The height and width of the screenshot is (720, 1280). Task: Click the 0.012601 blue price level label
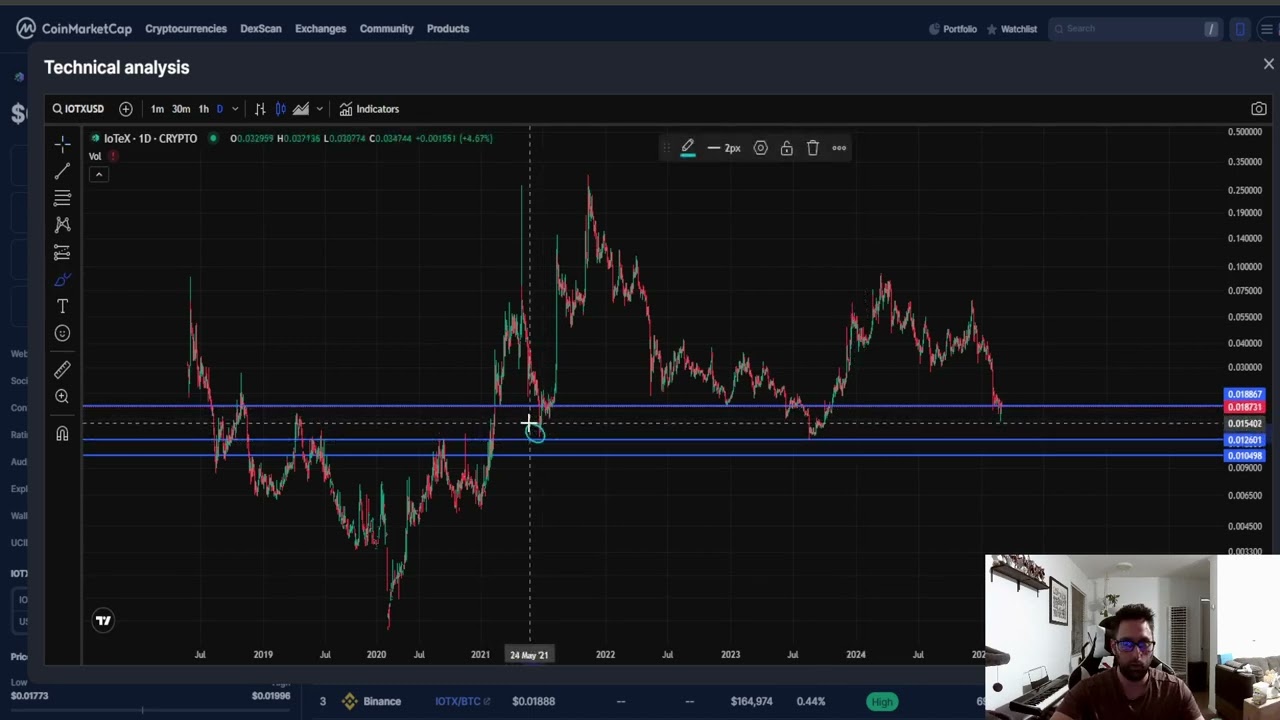pos(1245,440)
